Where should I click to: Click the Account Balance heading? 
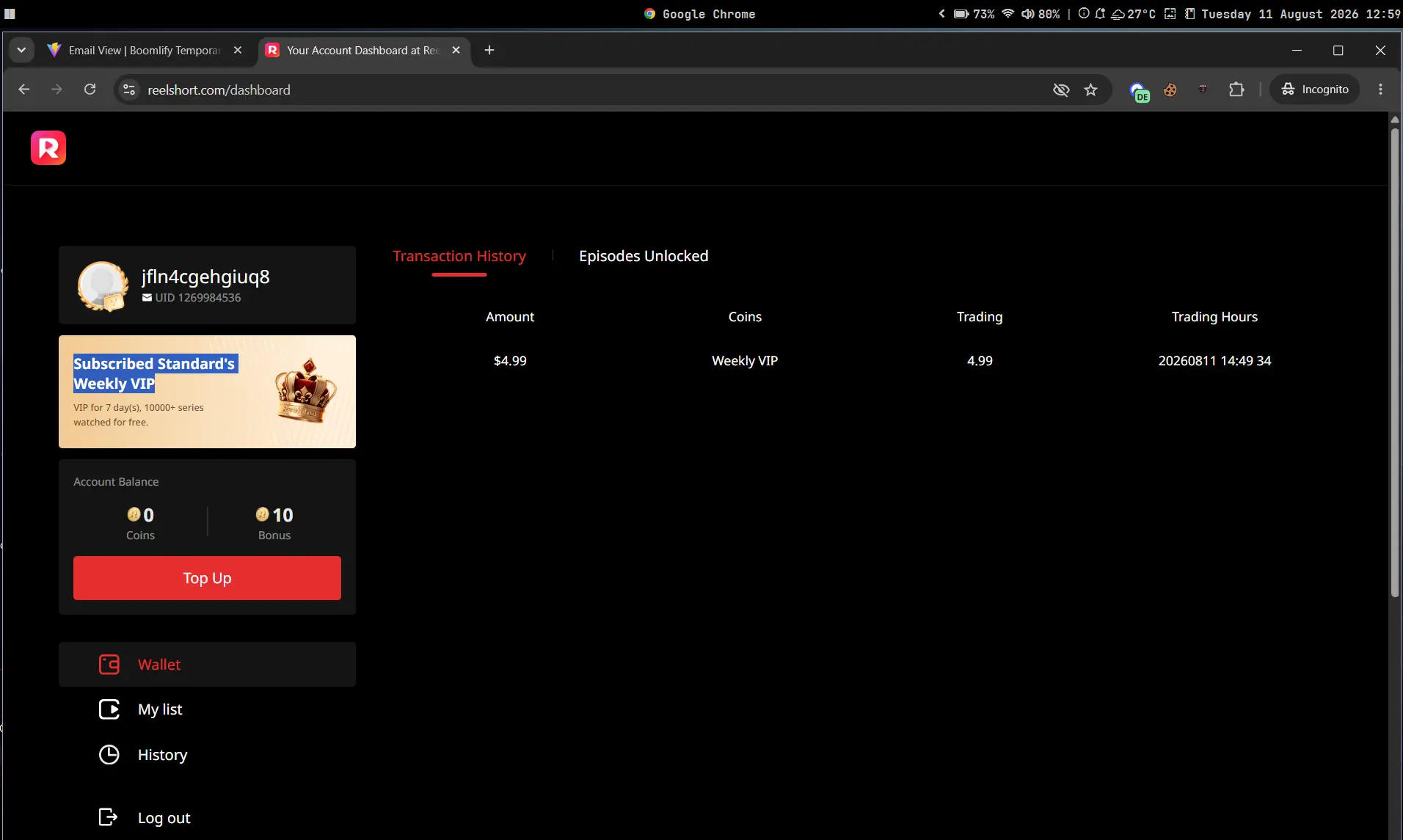[x=116, y=482]
